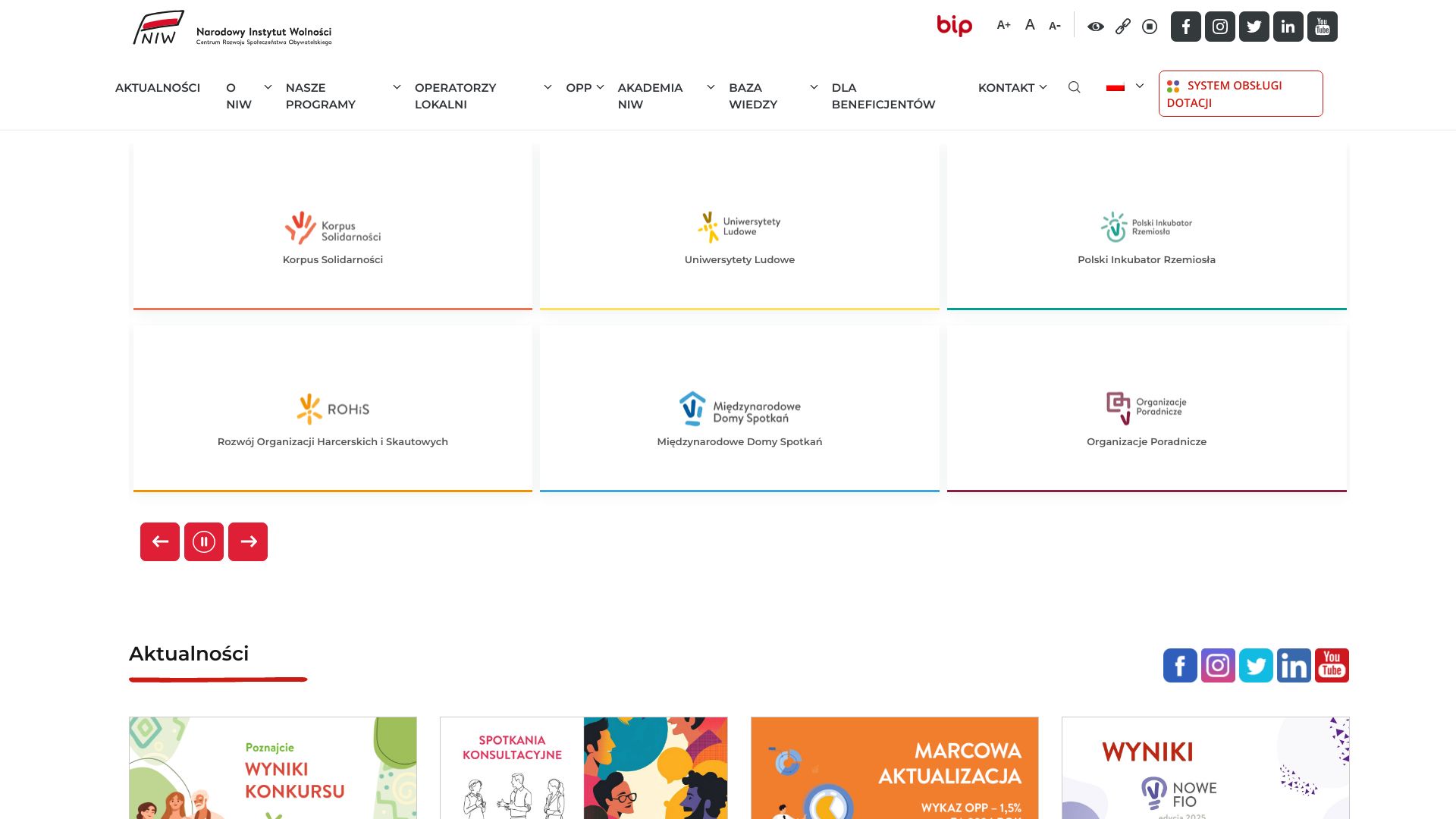Expand Nasze Programy submenu chevron
The height and width of the screenshot is (819, 1456).
(397, 87)
